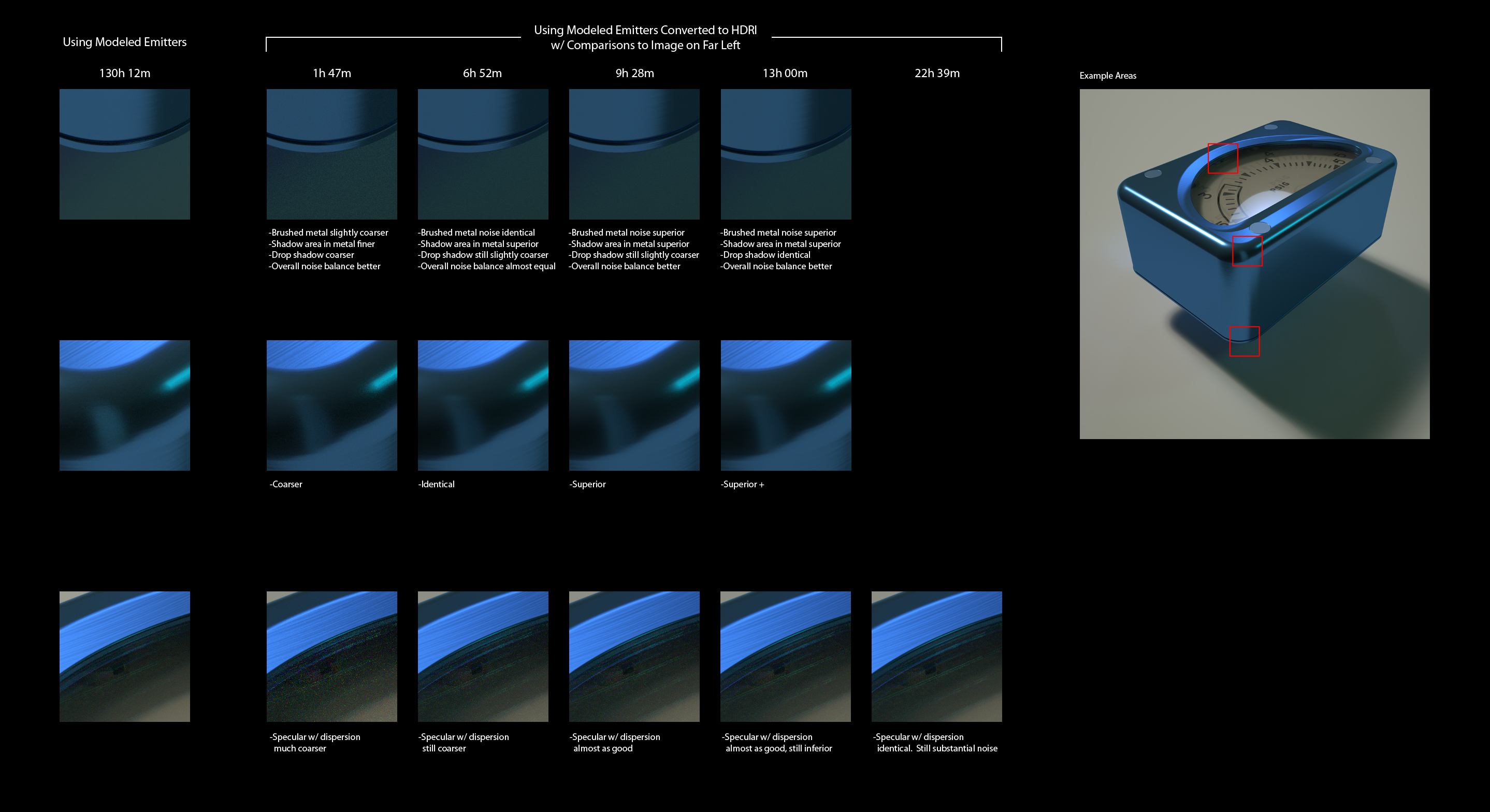Open the 9h 28m top-row crop image

point(634,154)
